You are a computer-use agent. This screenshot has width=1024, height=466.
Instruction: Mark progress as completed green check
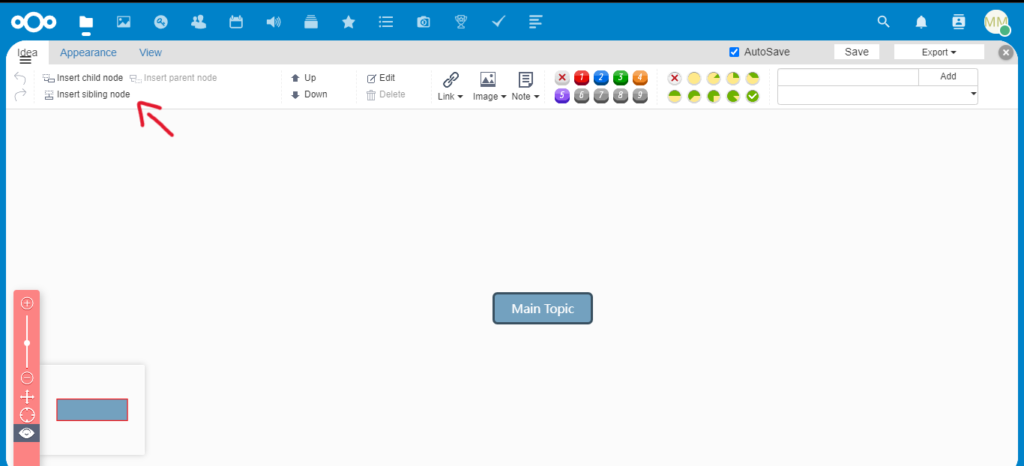753,96
